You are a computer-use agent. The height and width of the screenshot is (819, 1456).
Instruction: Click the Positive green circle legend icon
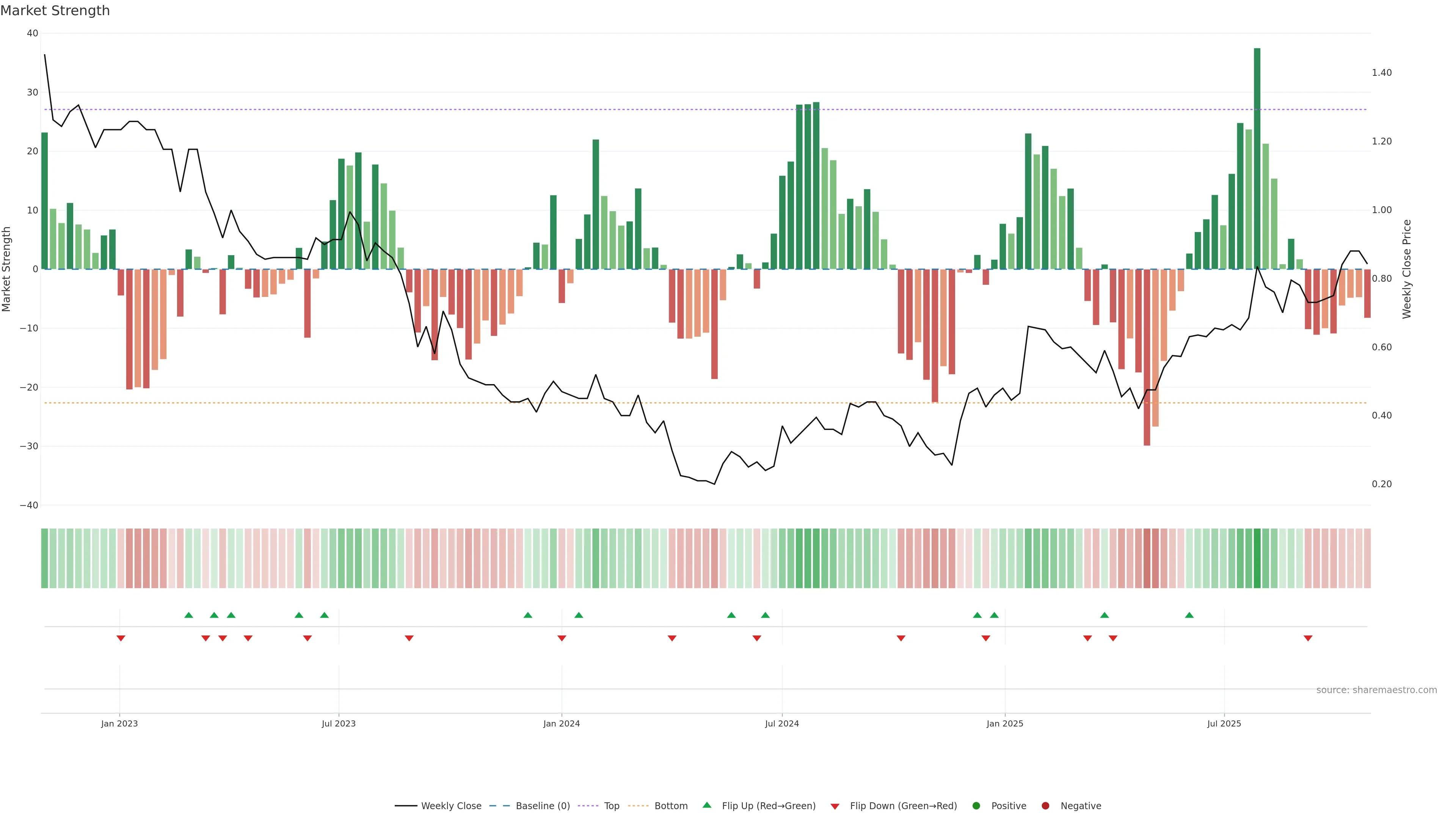(976, 806)
